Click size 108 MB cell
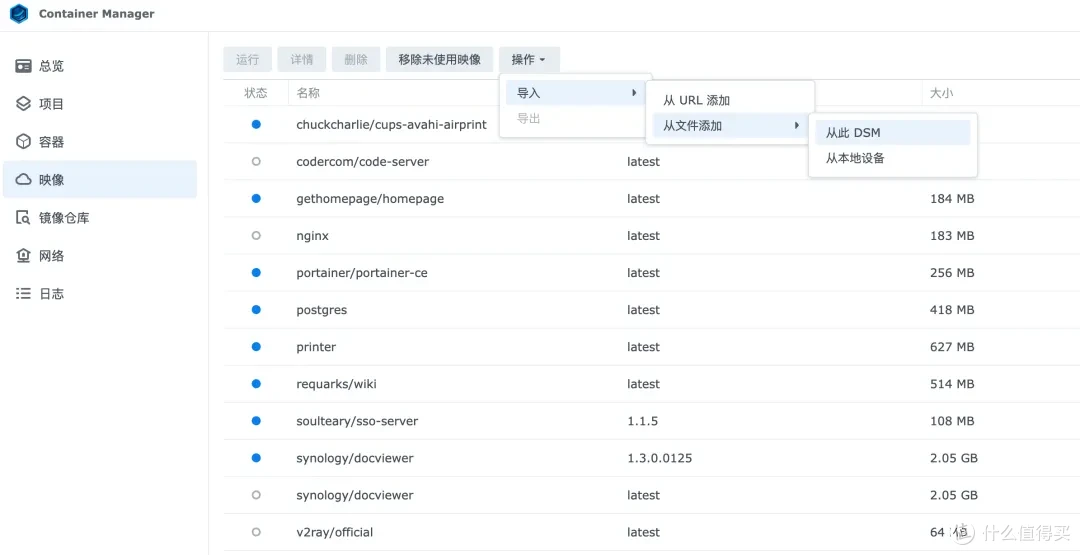The height and width of the screenshot is (555, 1080). pos(952,421)
